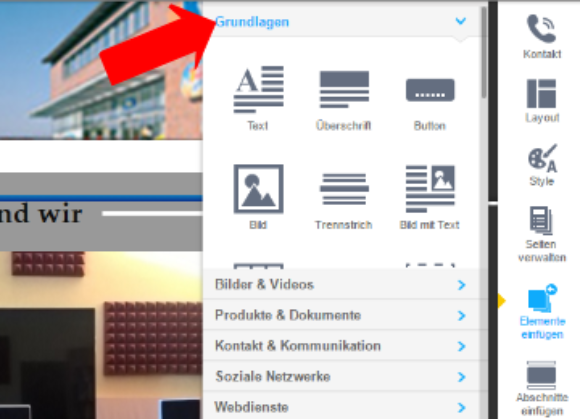The height and width of the screenshot is (419, 580).
Task: Open the Kontakt sidebar option
Action: pyautogui.click(x=542, y=36)
